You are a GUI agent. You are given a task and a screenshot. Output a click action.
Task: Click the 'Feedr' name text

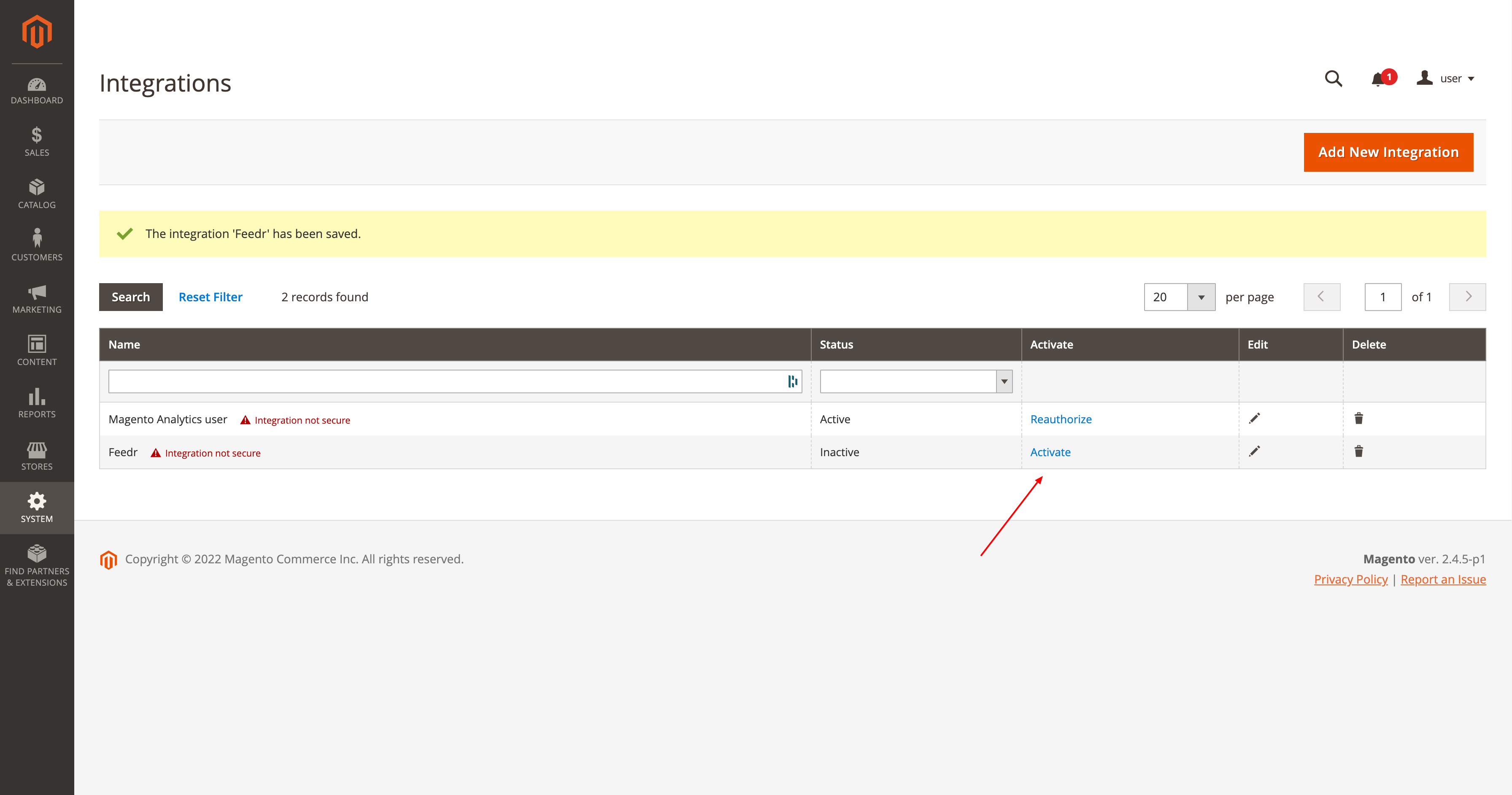[123, 452]
